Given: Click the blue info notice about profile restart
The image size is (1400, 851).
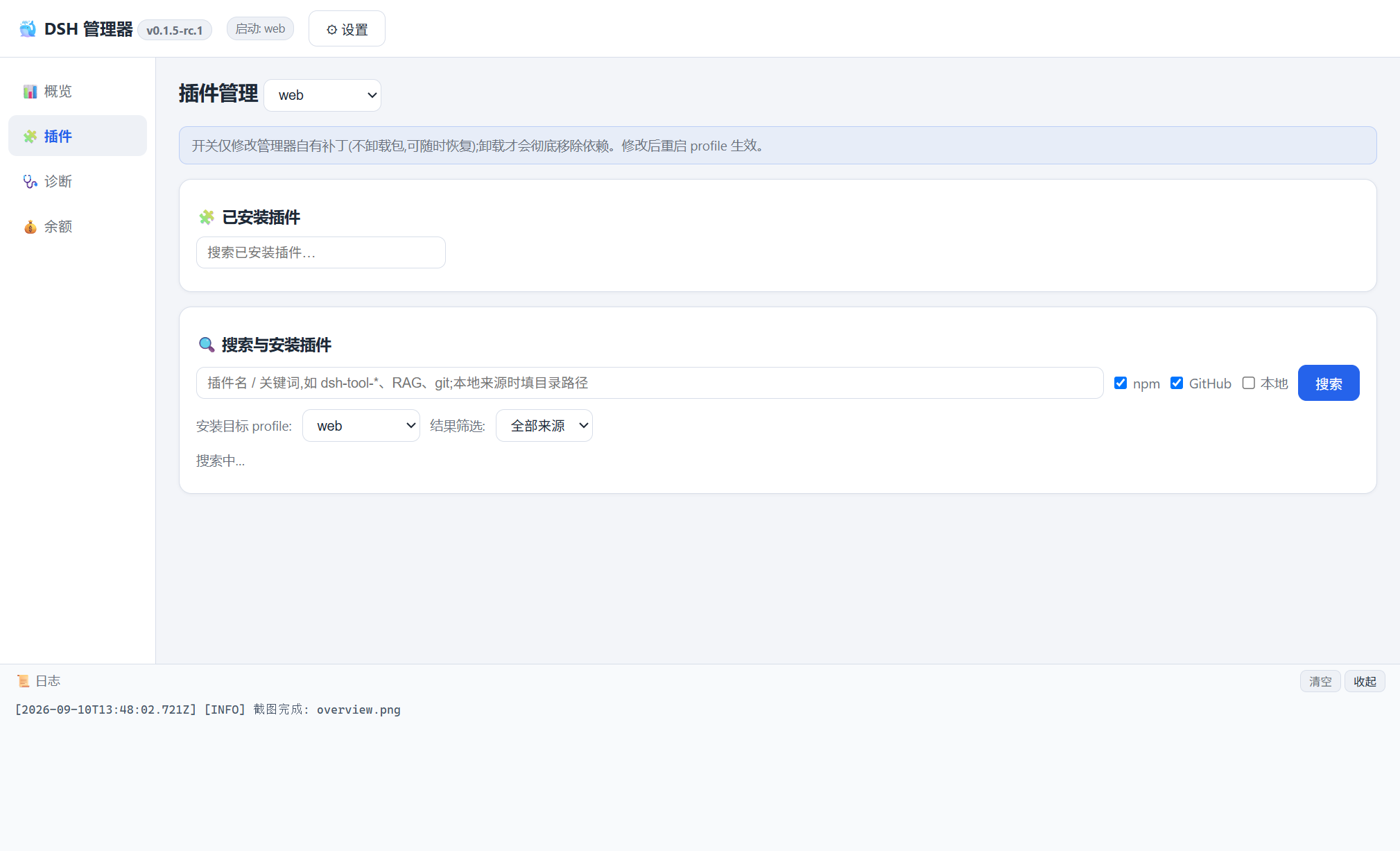Looking at the screenshot, I should 778,146.
